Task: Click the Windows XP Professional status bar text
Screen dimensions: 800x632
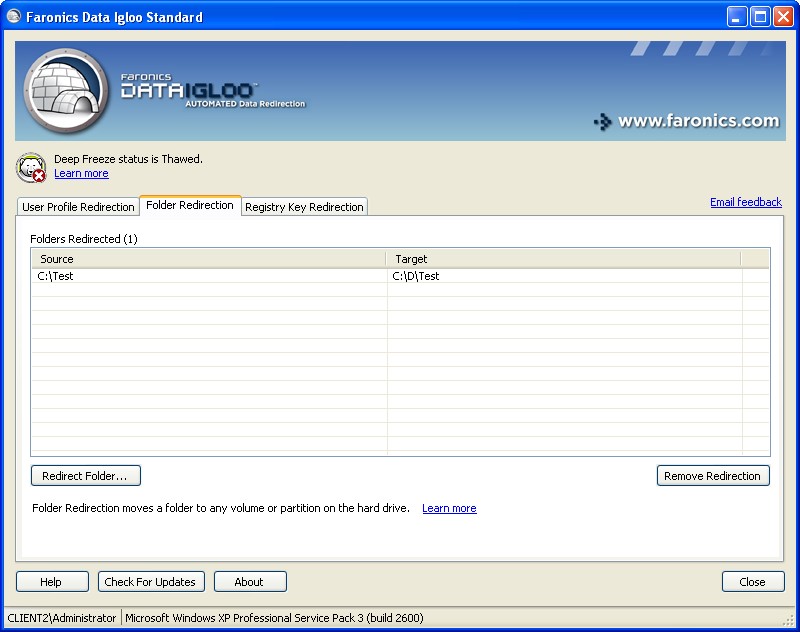Action: click(274, 618)
